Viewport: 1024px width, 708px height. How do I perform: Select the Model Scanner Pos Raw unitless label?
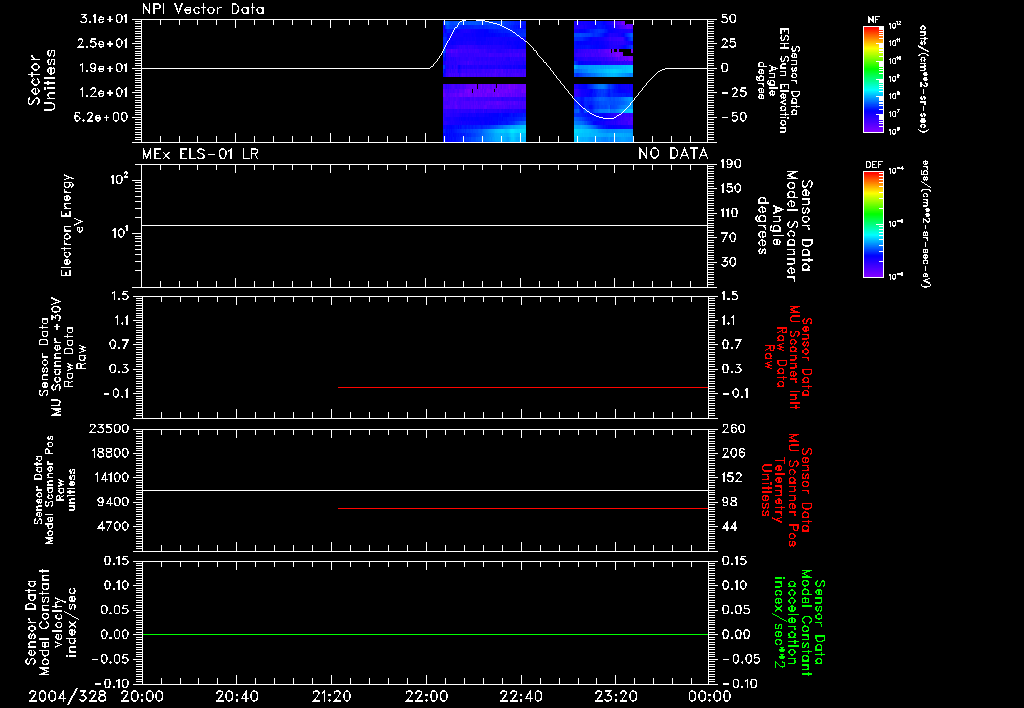[x=56, y=490]
